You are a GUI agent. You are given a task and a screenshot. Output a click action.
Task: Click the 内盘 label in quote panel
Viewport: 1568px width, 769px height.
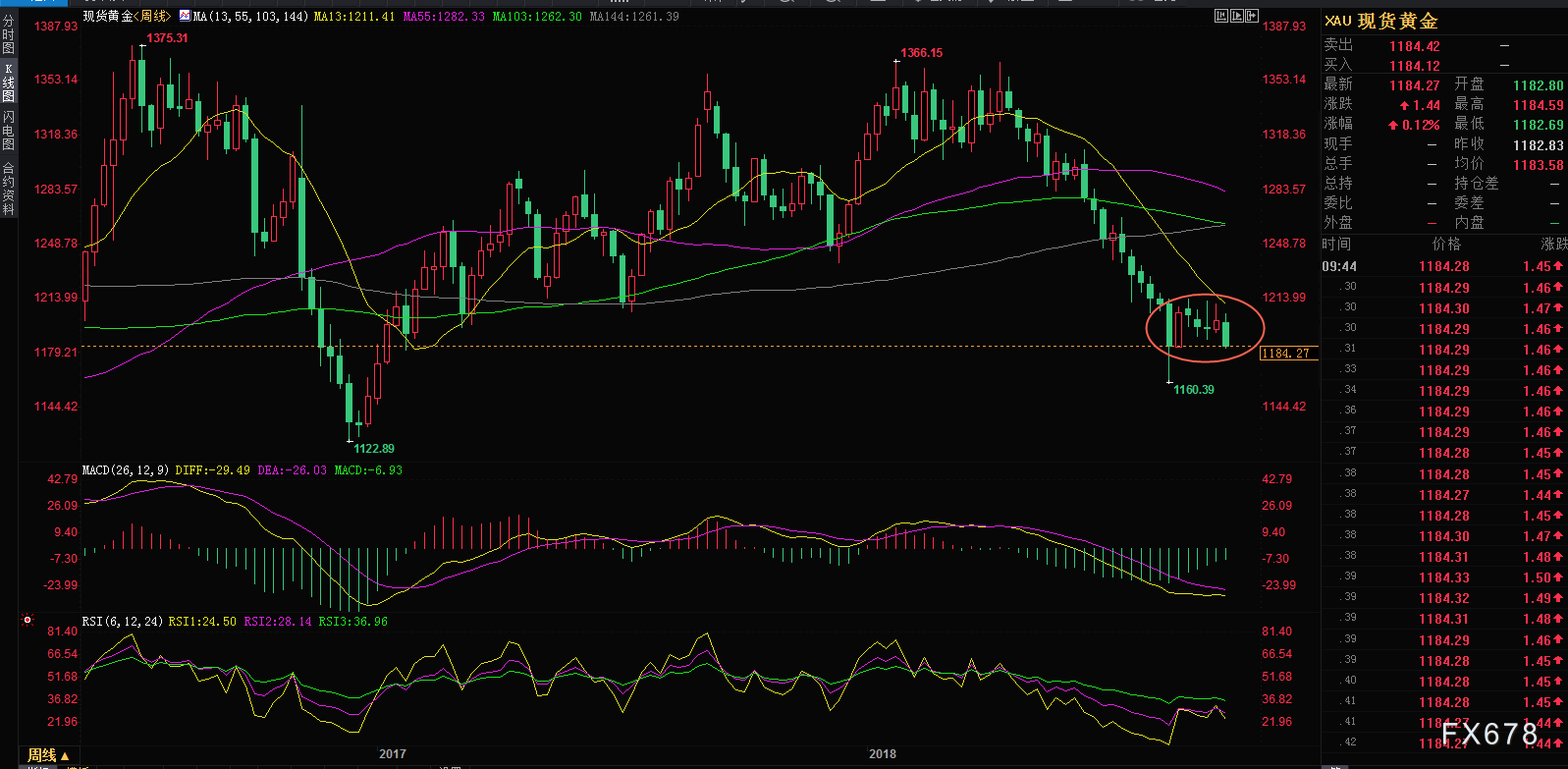1469,223
